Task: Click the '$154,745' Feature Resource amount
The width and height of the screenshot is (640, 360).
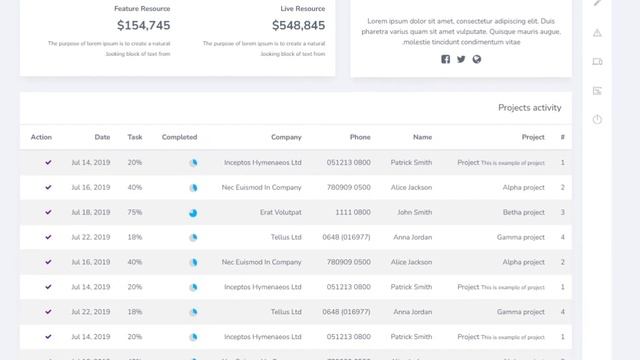Action: tap(144, 25)
